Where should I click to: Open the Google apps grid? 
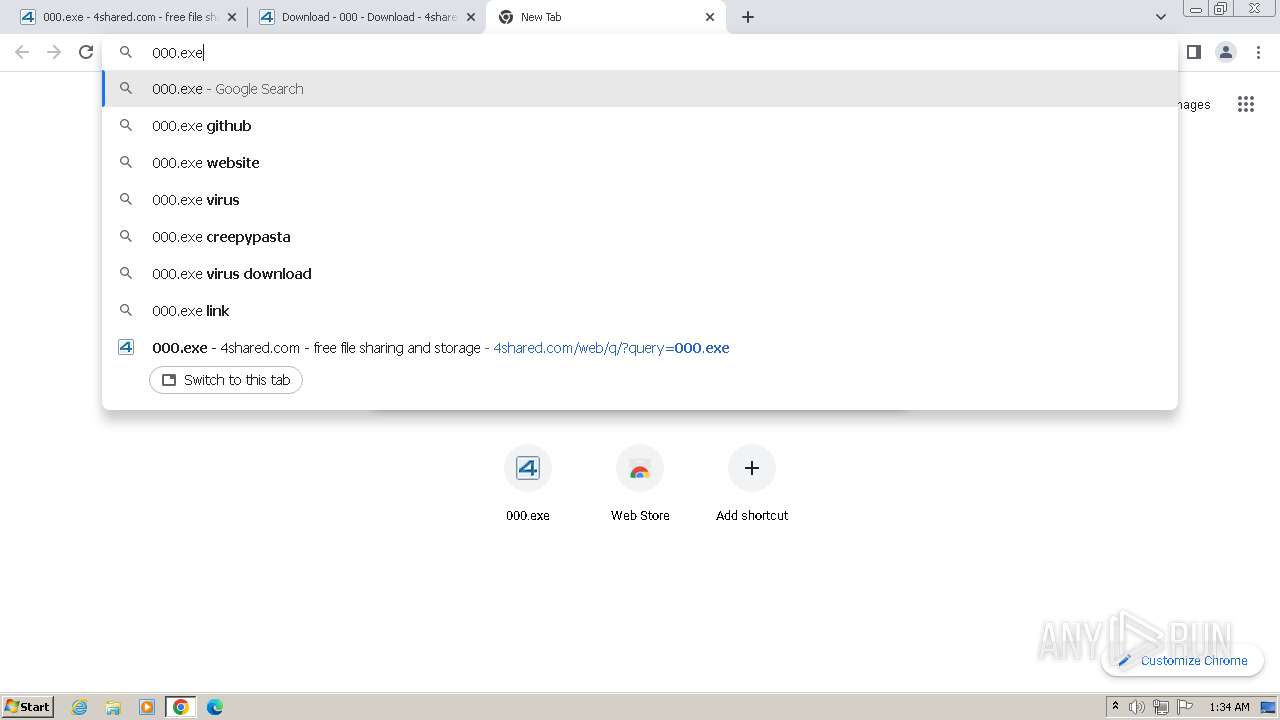1245,104
